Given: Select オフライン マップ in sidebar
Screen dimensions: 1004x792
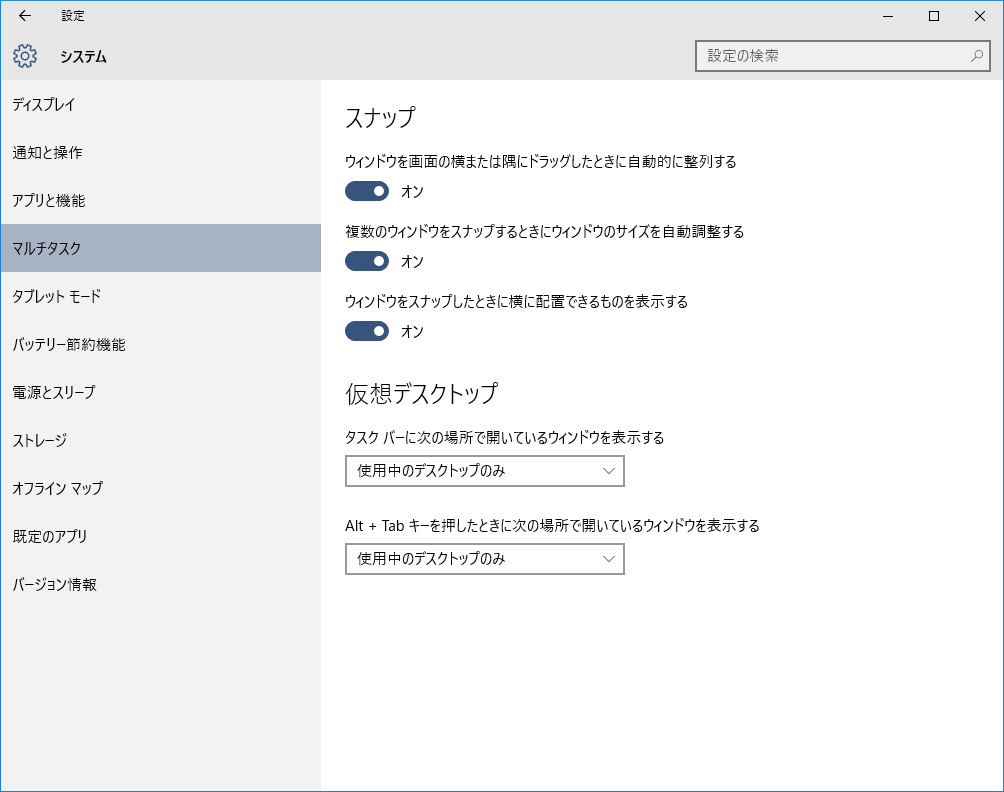Looking at the screenshot, I should (161, 489).
